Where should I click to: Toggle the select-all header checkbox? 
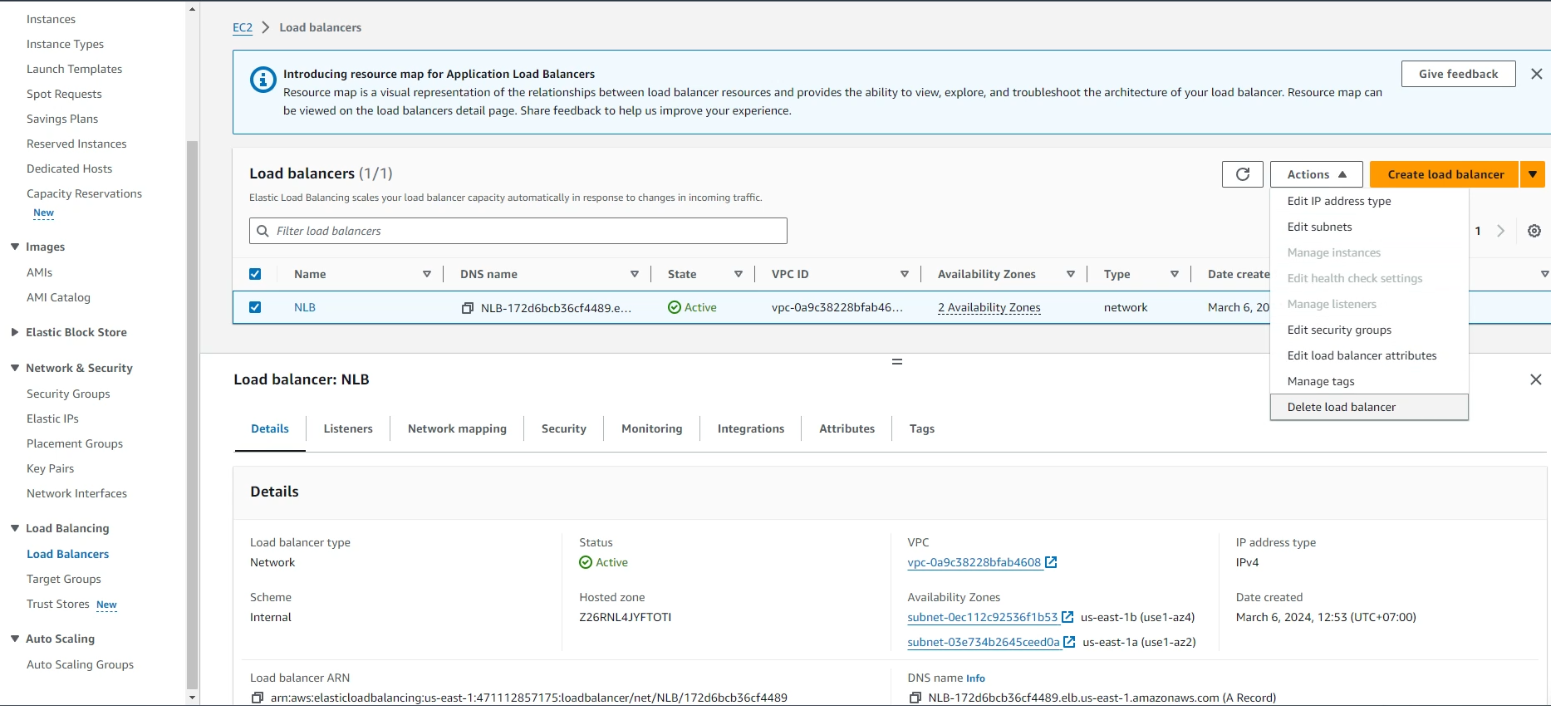[x=255, y=274]
